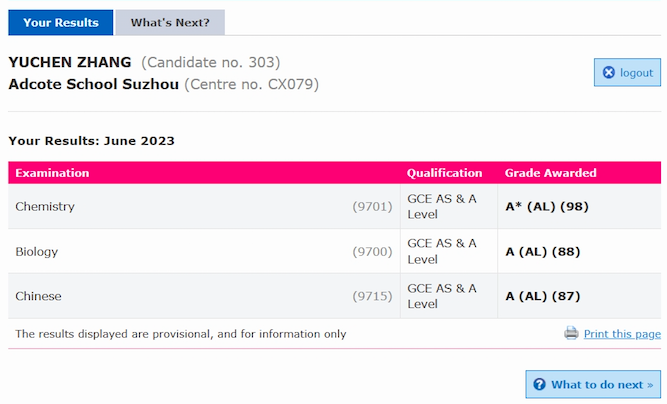Click the Your Results: June 2023 heading

pyautogui.click(x=91, y=141)
